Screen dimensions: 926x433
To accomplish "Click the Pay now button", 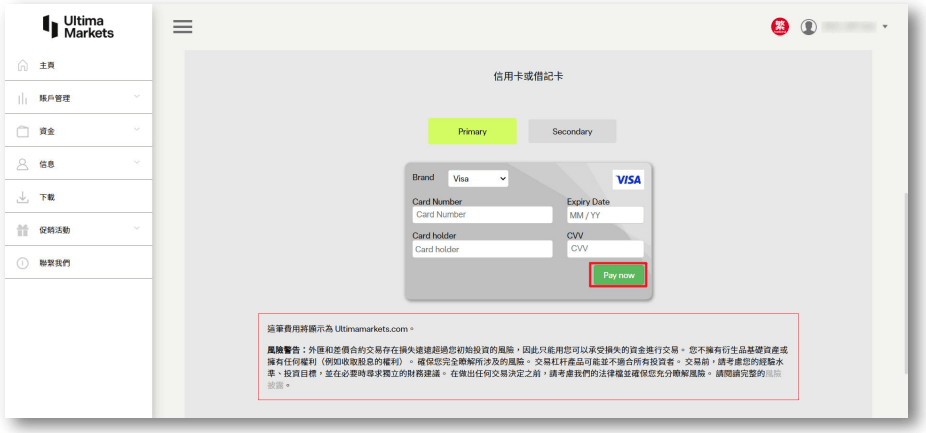I will click(618, 275).
